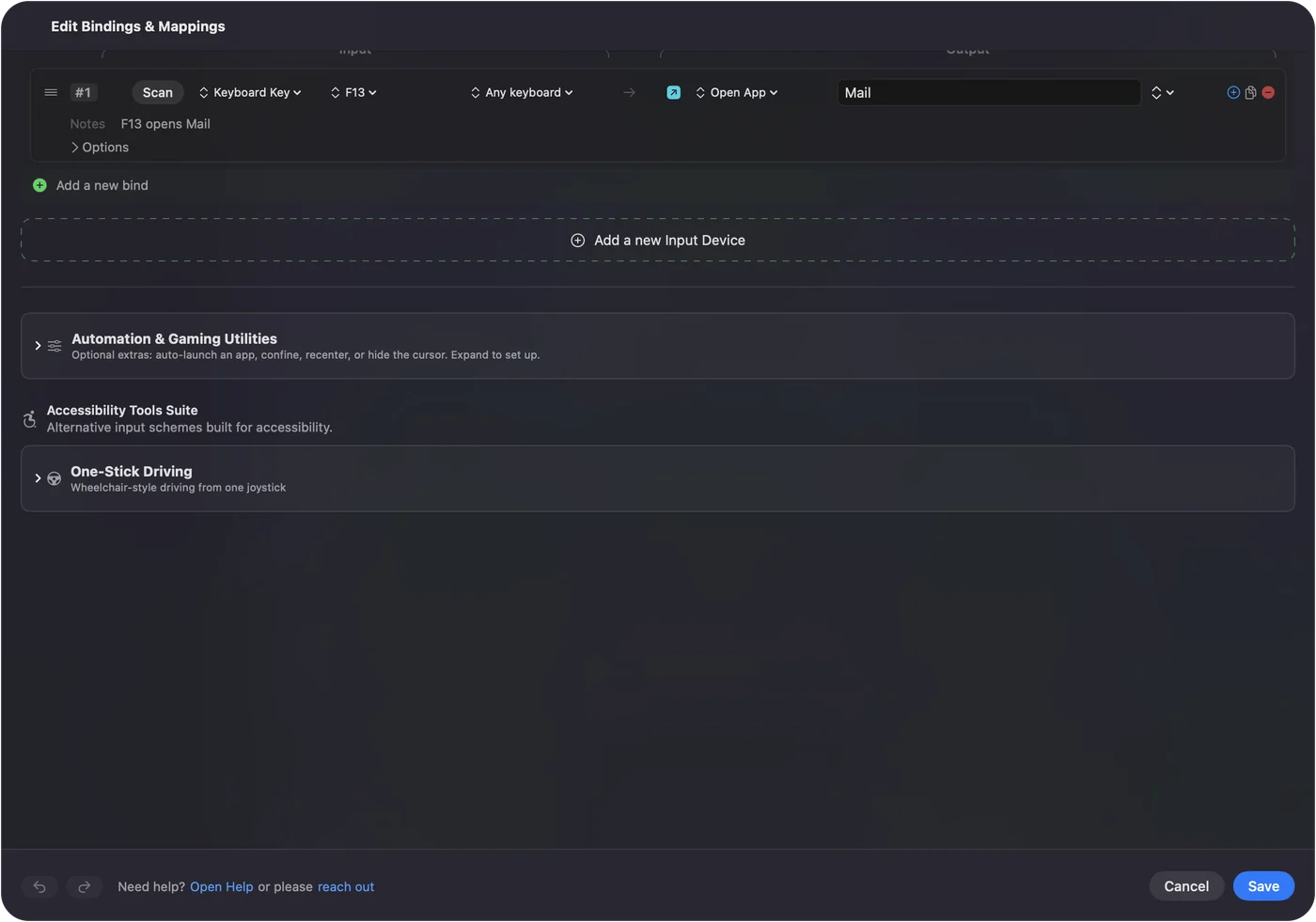Image resolution: width=1316 pixels, height=922 pixels.
Task: Click the note F13 opens Mail
Action: tap(165, 124)
